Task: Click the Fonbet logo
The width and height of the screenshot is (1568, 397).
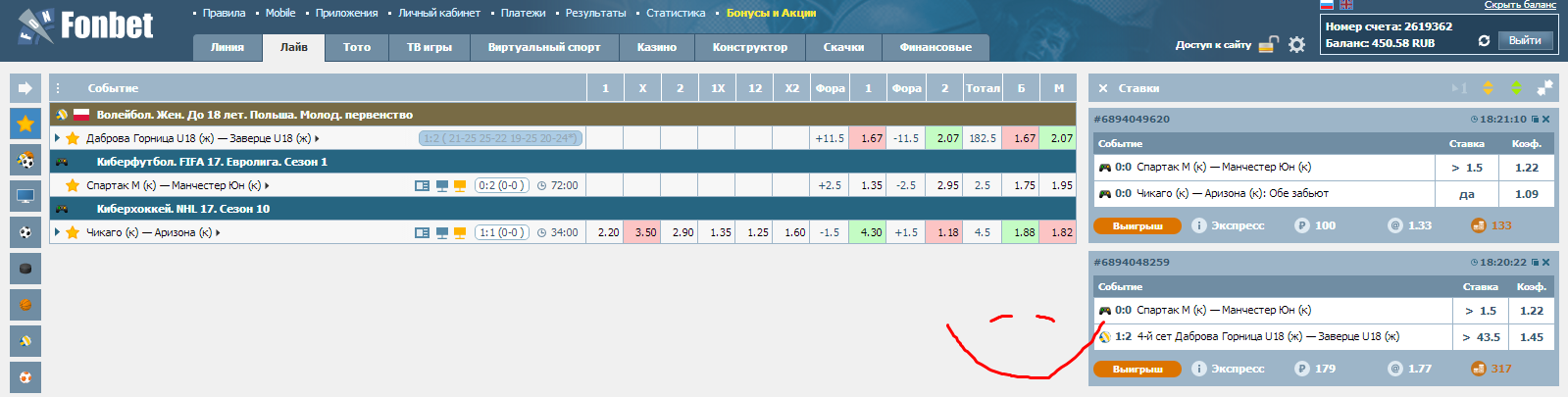Action: [86, 26]
